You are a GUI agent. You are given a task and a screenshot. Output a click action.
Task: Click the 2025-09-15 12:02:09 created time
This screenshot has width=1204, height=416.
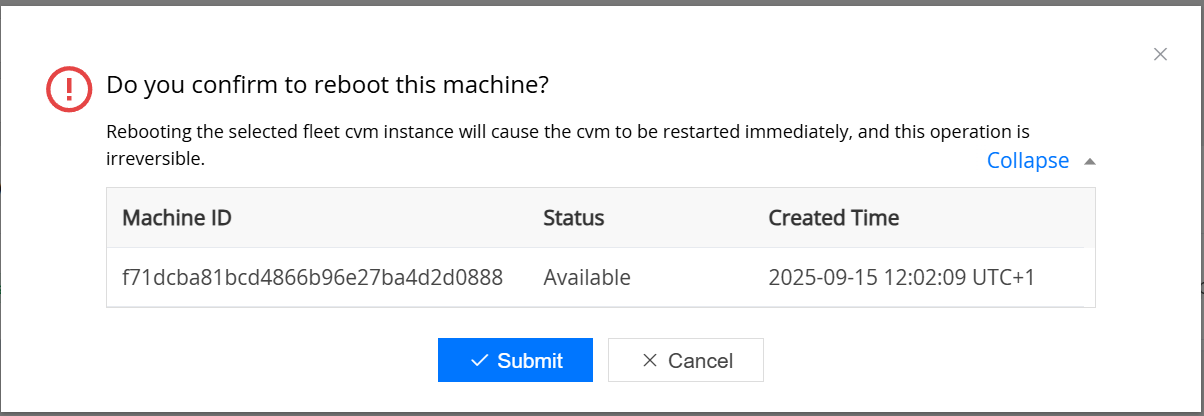tap(872, 277)
